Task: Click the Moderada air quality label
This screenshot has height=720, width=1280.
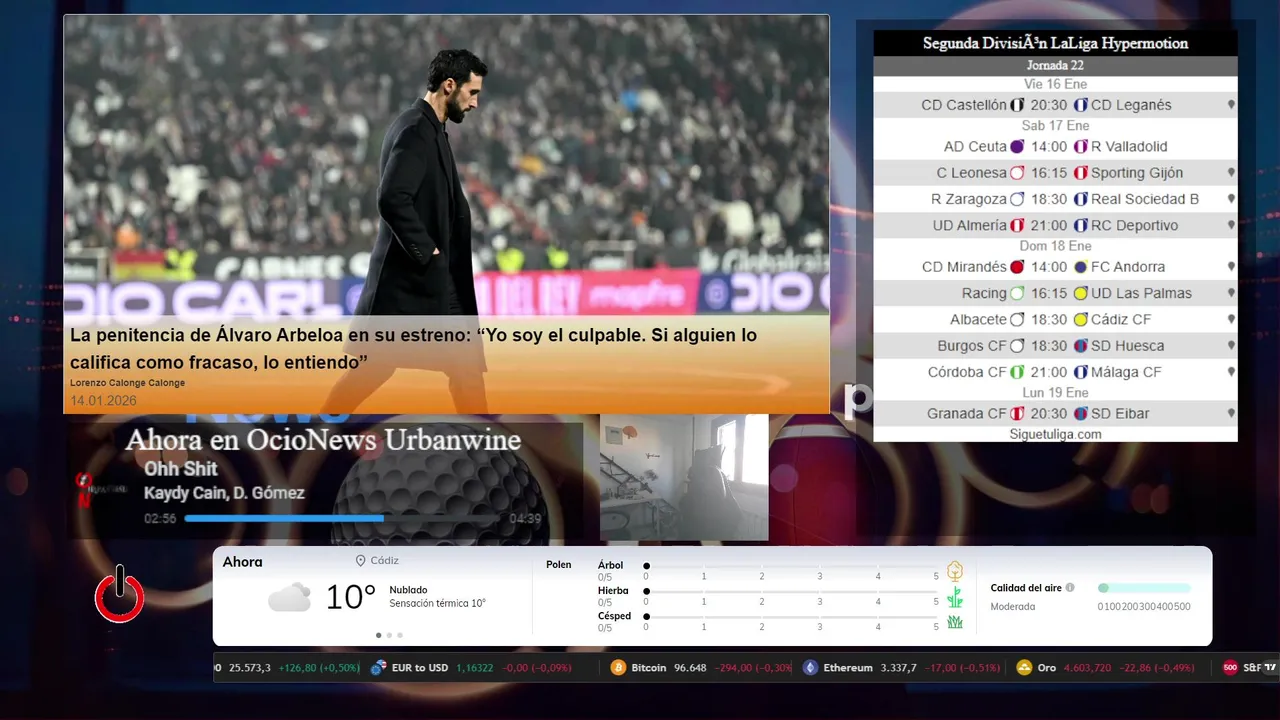Action: point(1013,607)
